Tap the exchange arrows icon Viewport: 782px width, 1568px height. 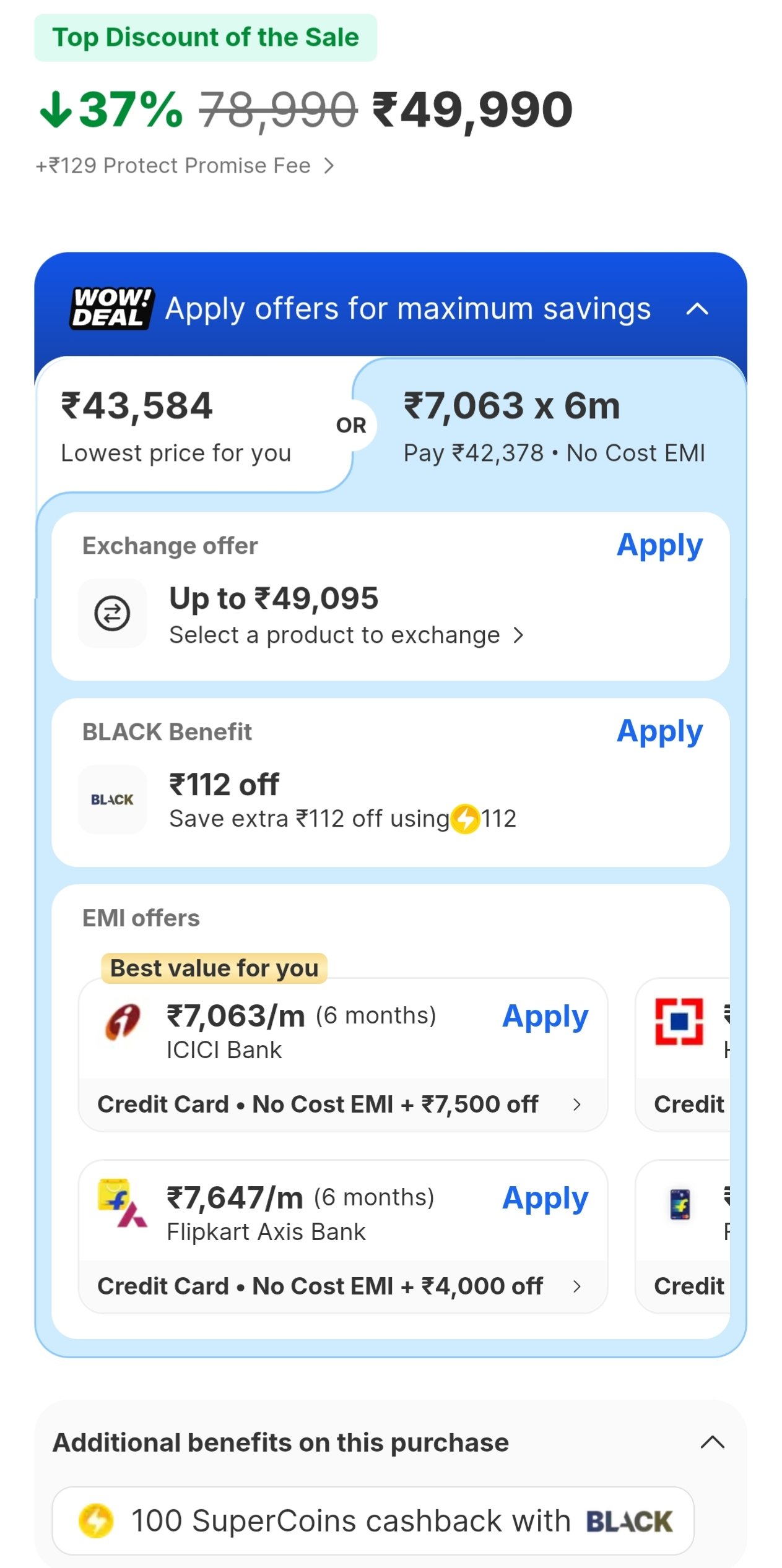pyautogui.click(x=112, y=613)
